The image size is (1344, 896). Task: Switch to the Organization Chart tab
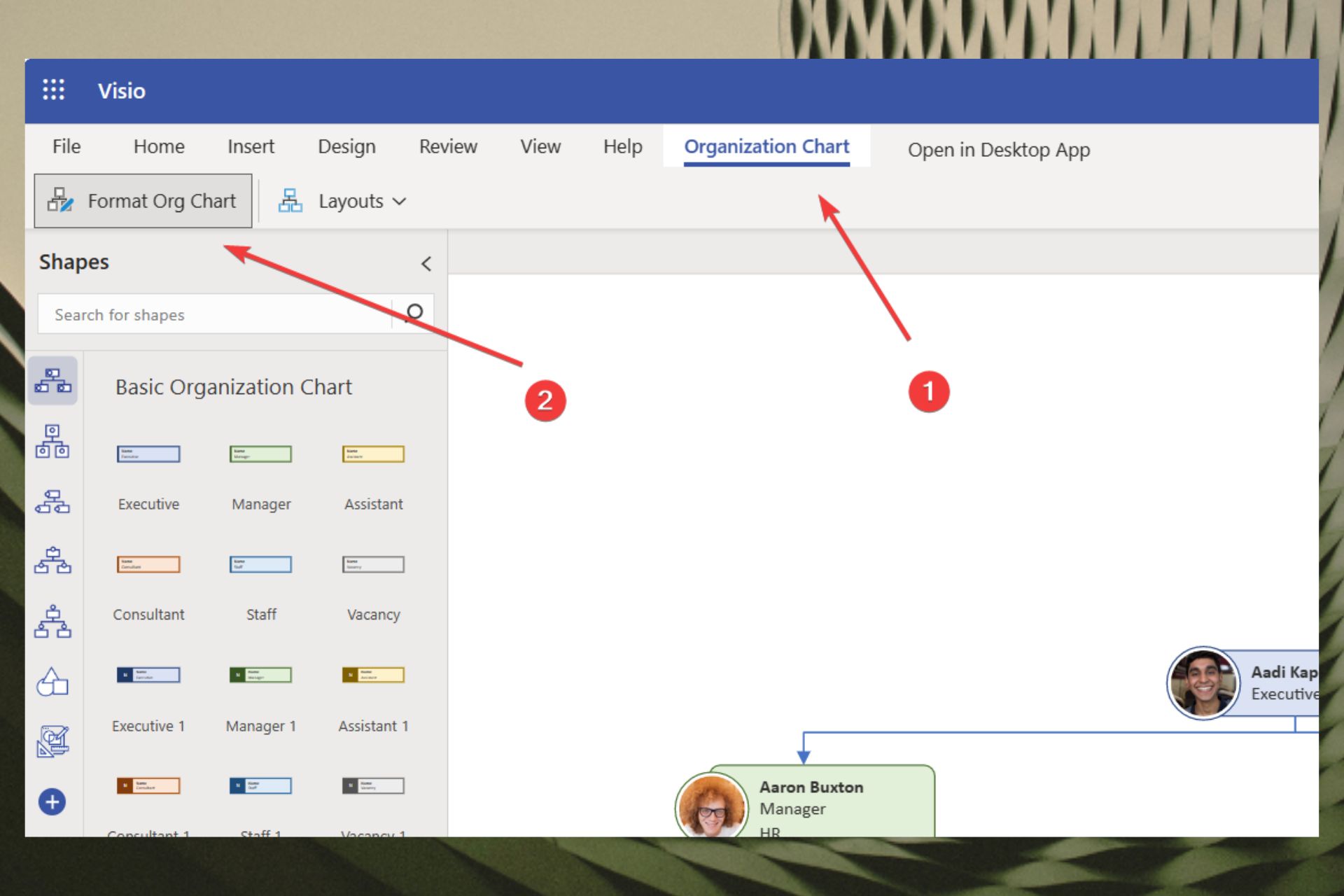click(766, 146)
